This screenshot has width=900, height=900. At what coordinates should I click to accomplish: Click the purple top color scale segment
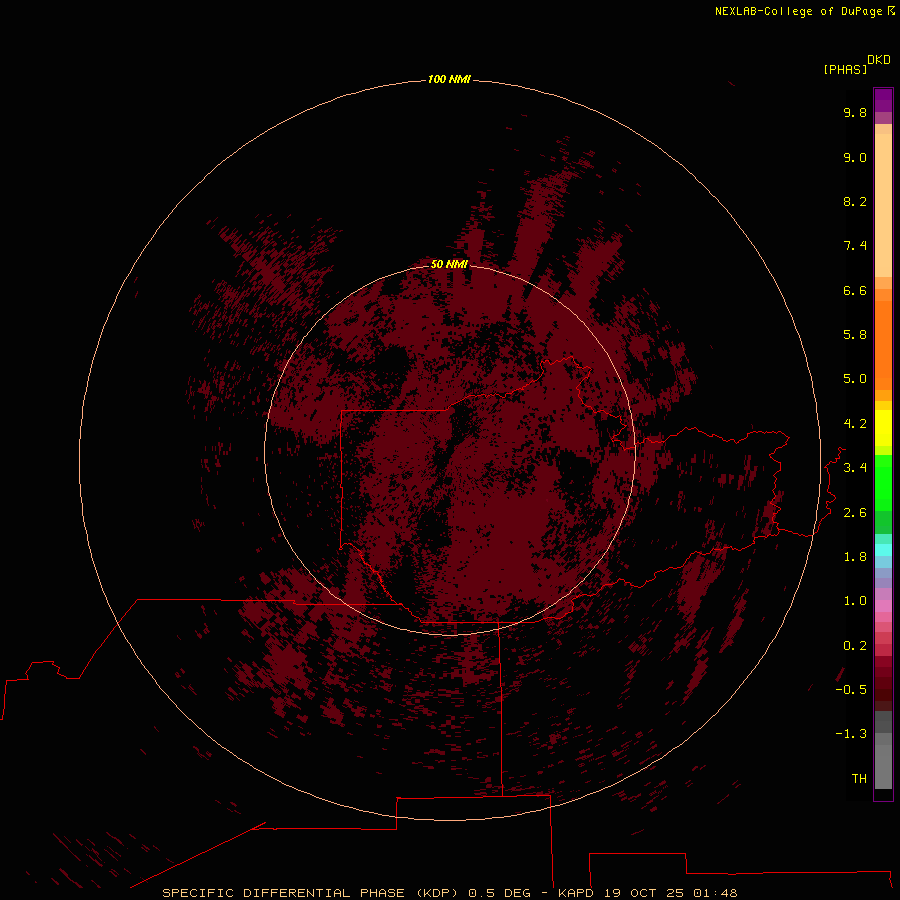(x=883, y=100)
